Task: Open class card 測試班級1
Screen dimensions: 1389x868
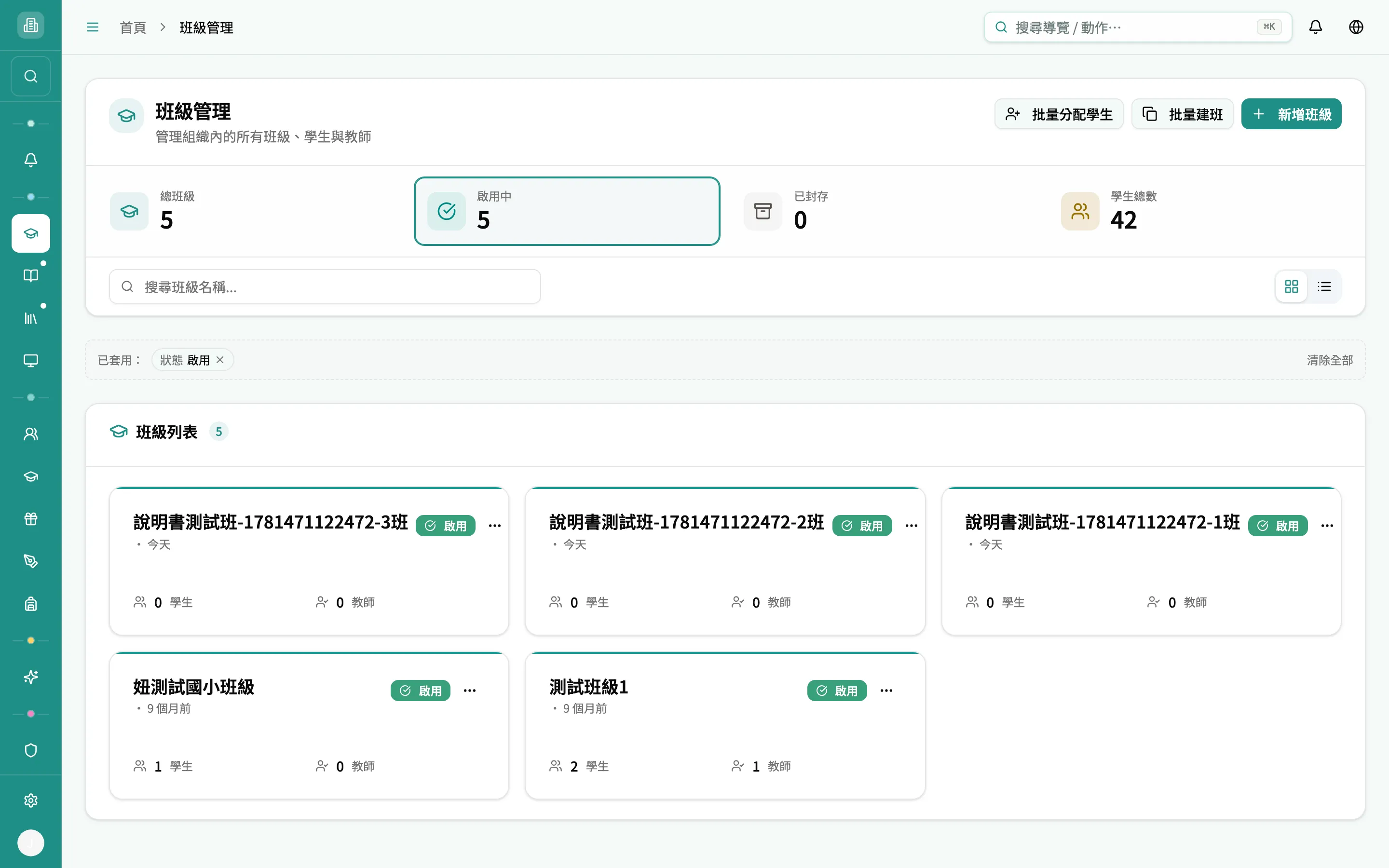Action: (725, 726)
